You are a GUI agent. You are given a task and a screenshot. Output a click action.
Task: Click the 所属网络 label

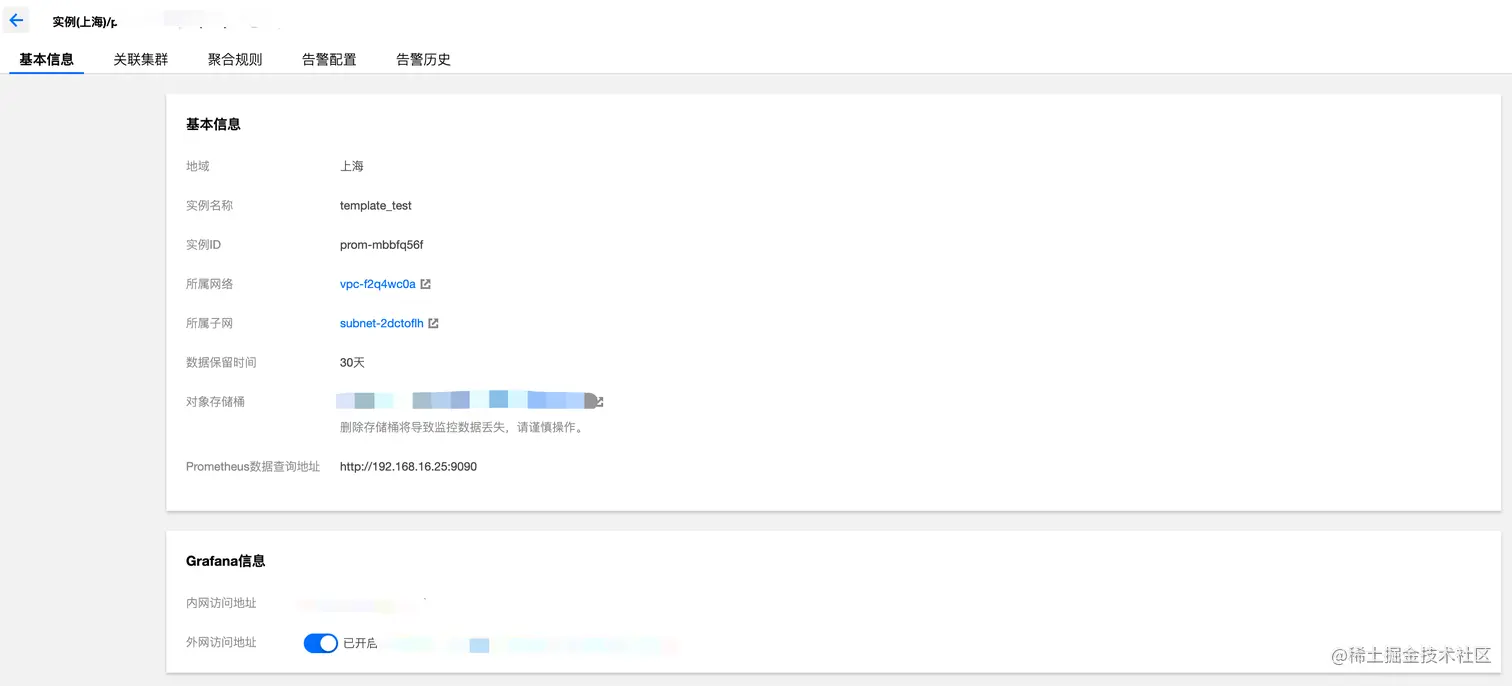tap(209, 284)
